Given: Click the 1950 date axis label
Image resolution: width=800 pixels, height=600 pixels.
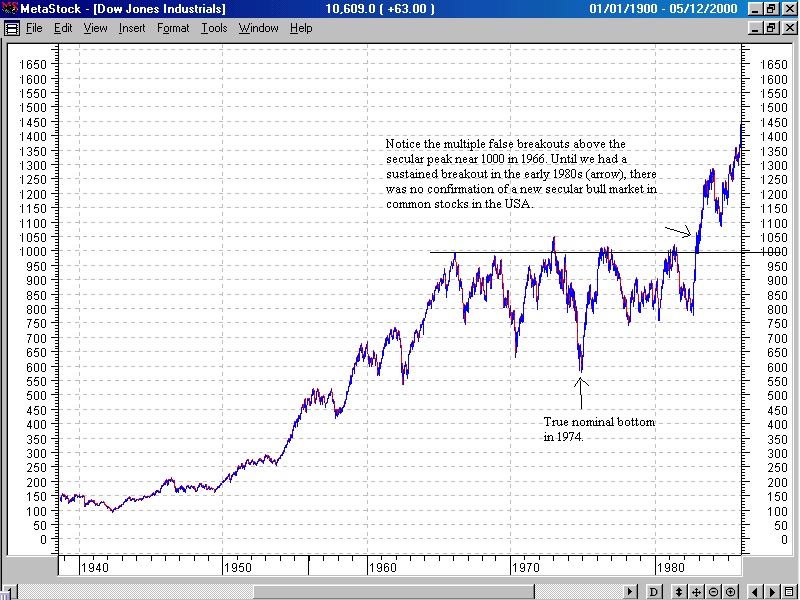Looking at the screenshot, I should (x=238, y=567).
